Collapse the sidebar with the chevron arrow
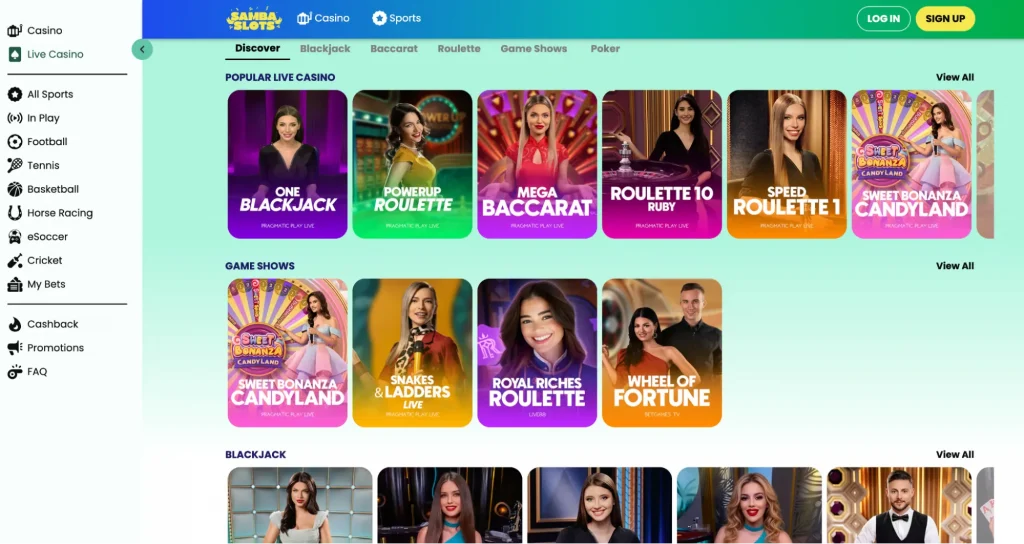The height and width of the screenshot is (544, 1024). [142, 49]
